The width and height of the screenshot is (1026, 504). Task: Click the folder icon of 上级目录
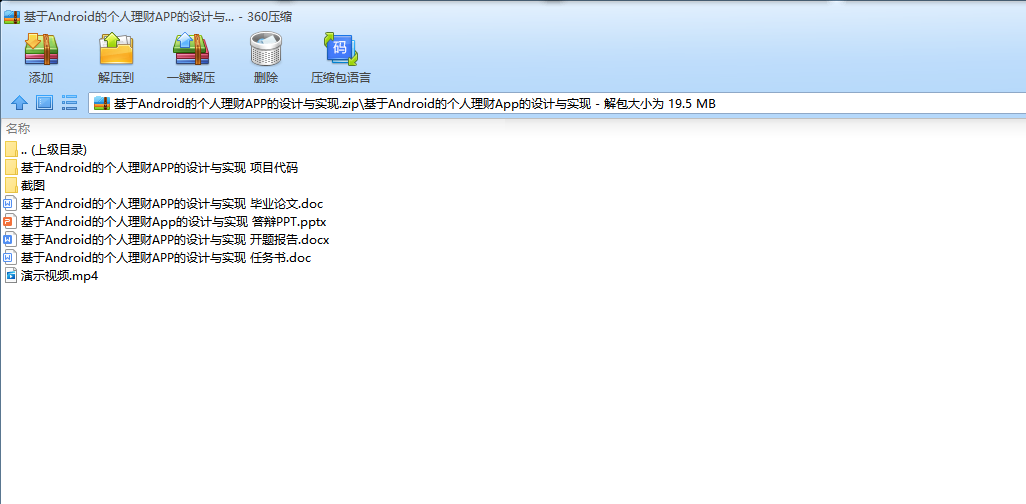coord(11,149)
